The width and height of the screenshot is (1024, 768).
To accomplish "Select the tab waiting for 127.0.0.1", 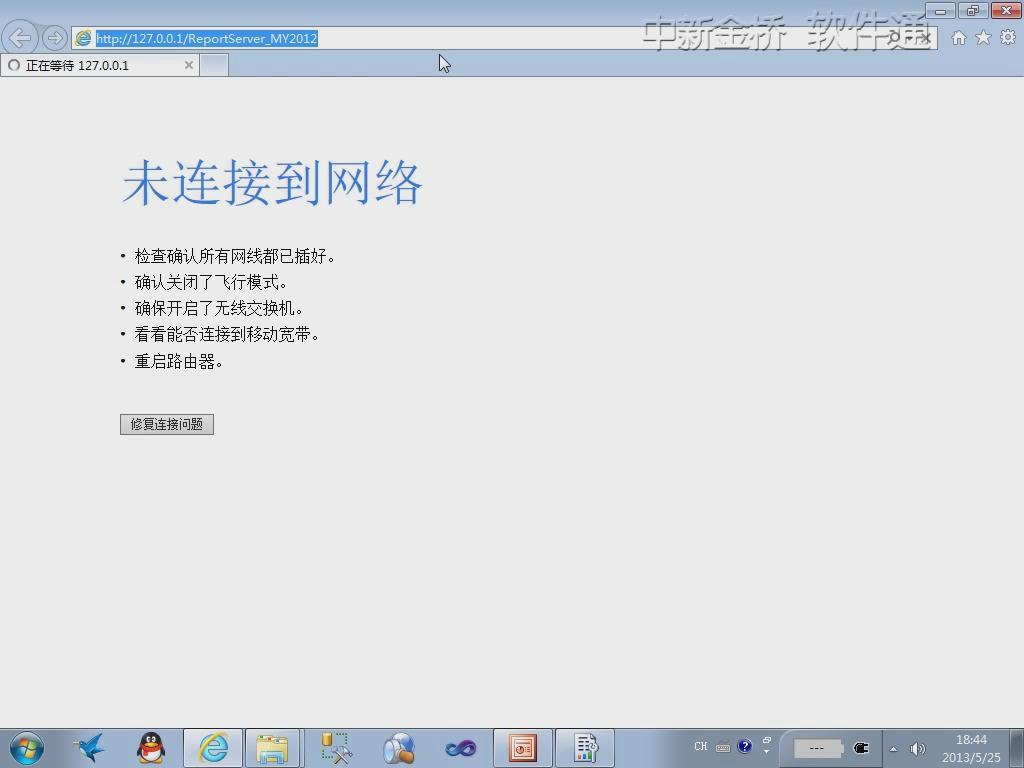I will coord(99,65).
